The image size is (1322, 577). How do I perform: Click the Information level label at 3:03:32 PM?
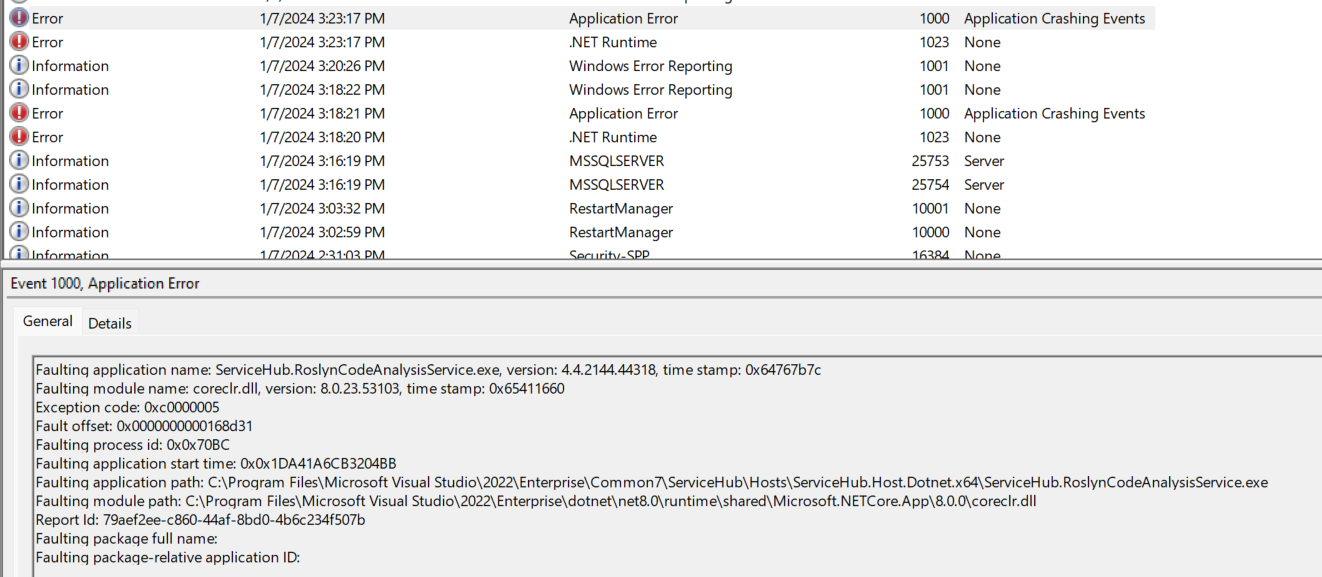pos(70,208)
